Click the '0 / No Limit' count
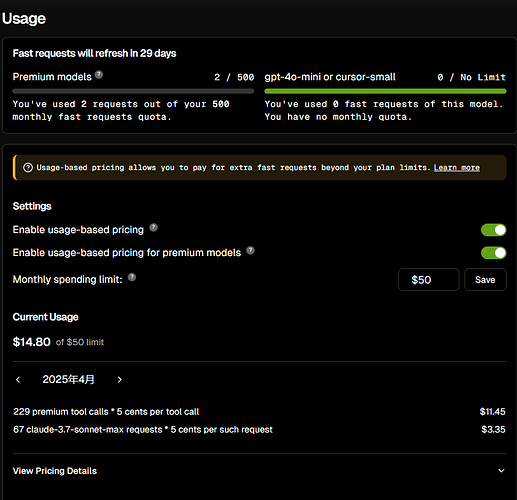 click(x=472, y=77)
